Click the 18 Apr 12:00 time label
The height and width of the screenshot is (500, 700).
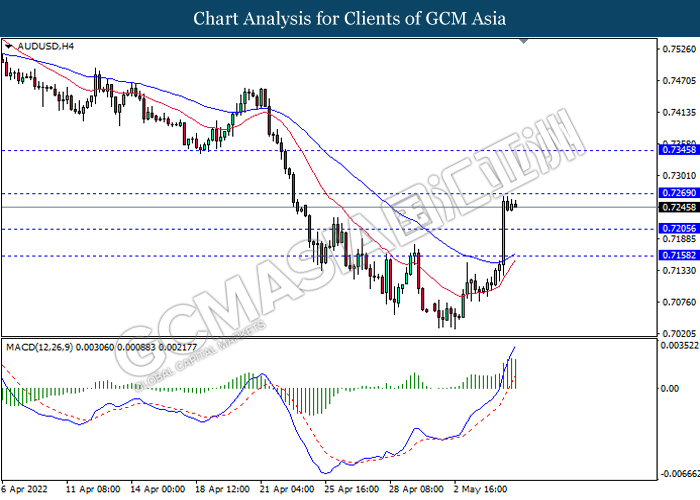[223, 489]
